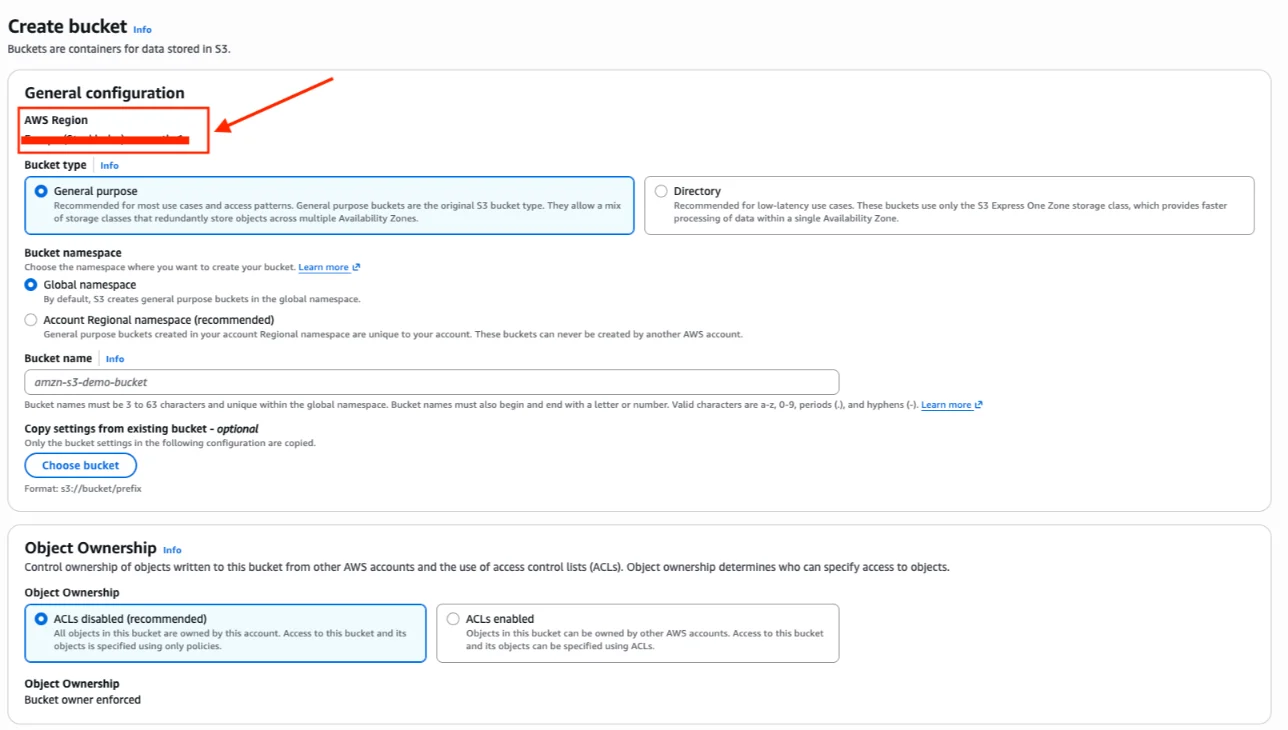Viewport: 1288px width, 730px height.
Task: Focus the Bucket name input field
Action: pyautogui.click(x=432, y=382)
